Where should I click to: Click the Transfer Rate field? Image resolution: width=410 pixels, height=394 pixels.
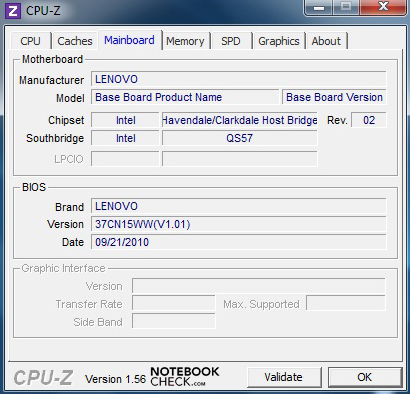[x=174, y=304]
